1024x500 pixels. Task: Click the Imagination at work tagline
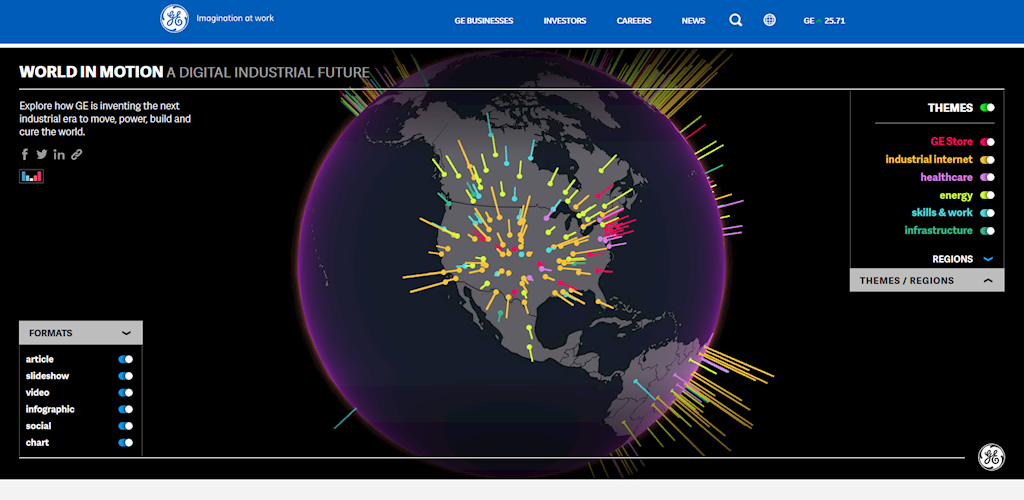point(235,18)
